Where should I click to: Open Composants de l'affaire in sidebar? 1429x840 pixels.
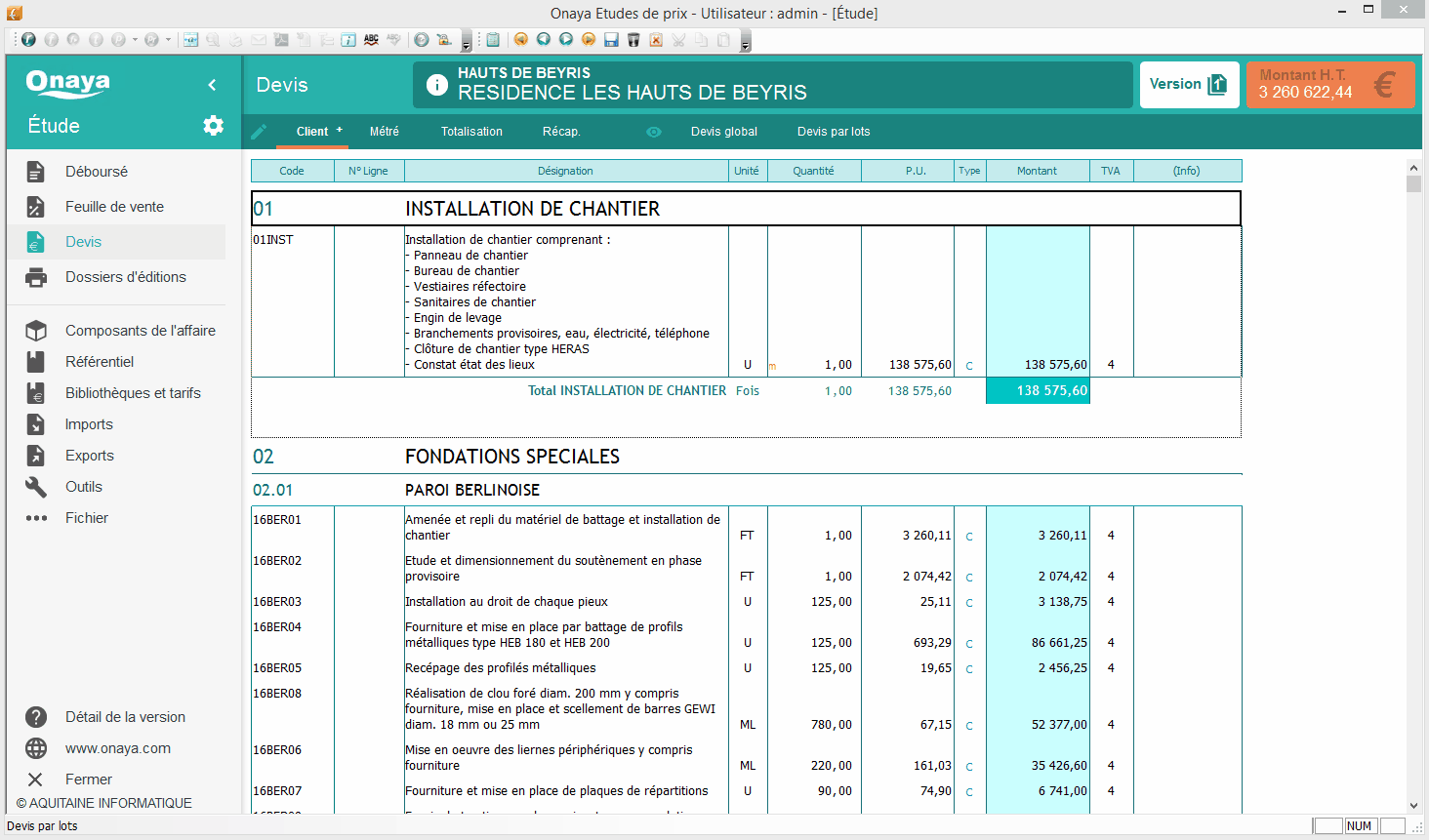140,331
